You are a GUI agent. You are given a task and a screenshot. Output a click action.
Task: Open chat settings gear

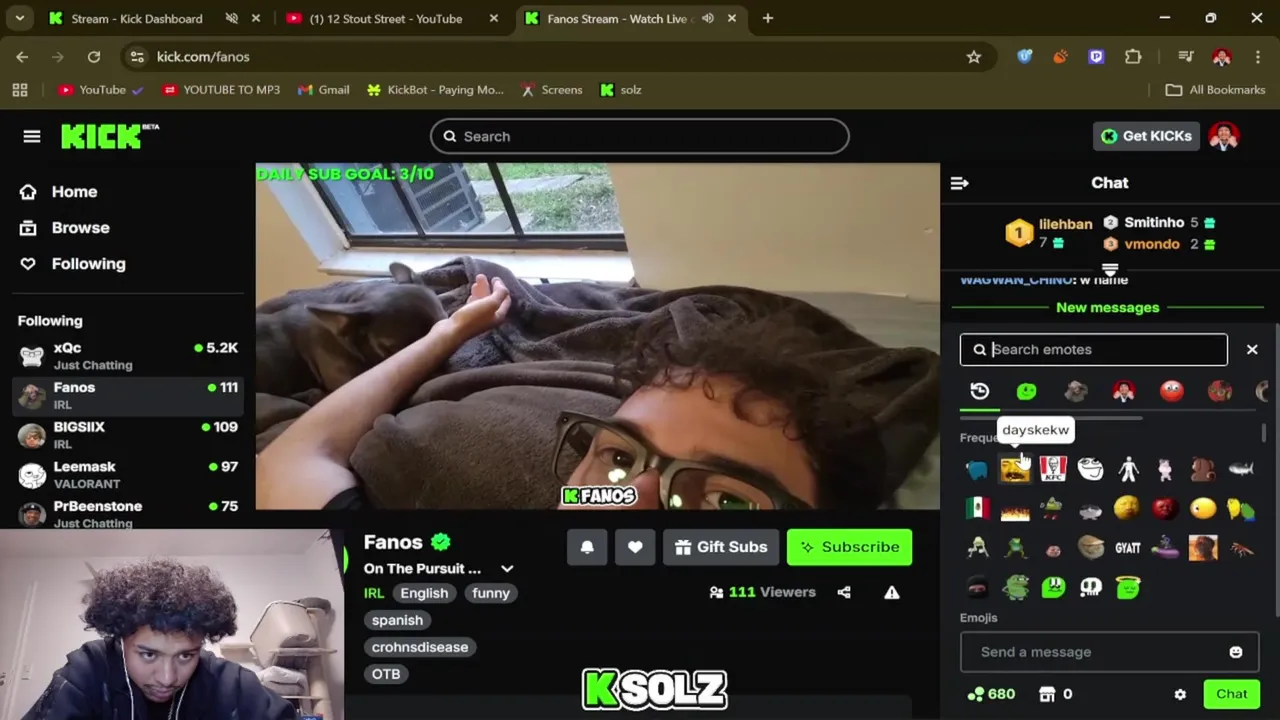(1180, 694)
